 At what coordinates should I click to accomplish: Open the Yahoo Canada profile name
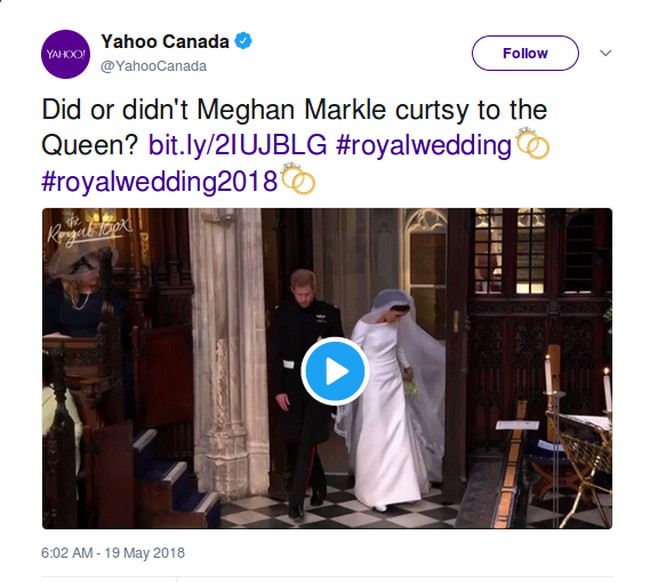click(x=165, y=42)
